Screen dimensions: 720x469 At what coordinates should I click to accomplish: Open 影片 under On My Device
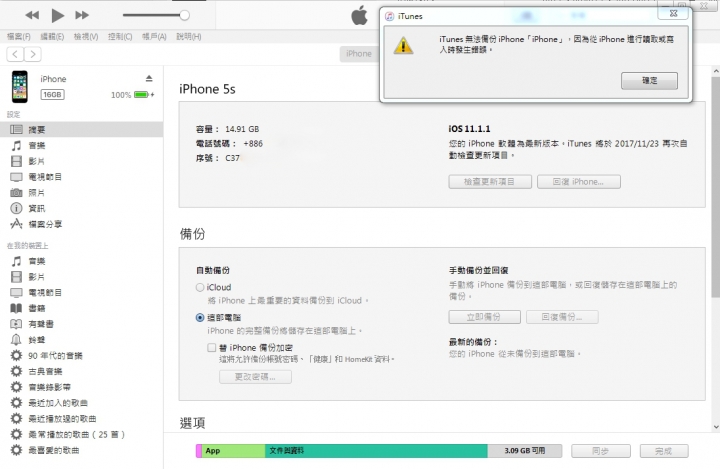(81, 277)
